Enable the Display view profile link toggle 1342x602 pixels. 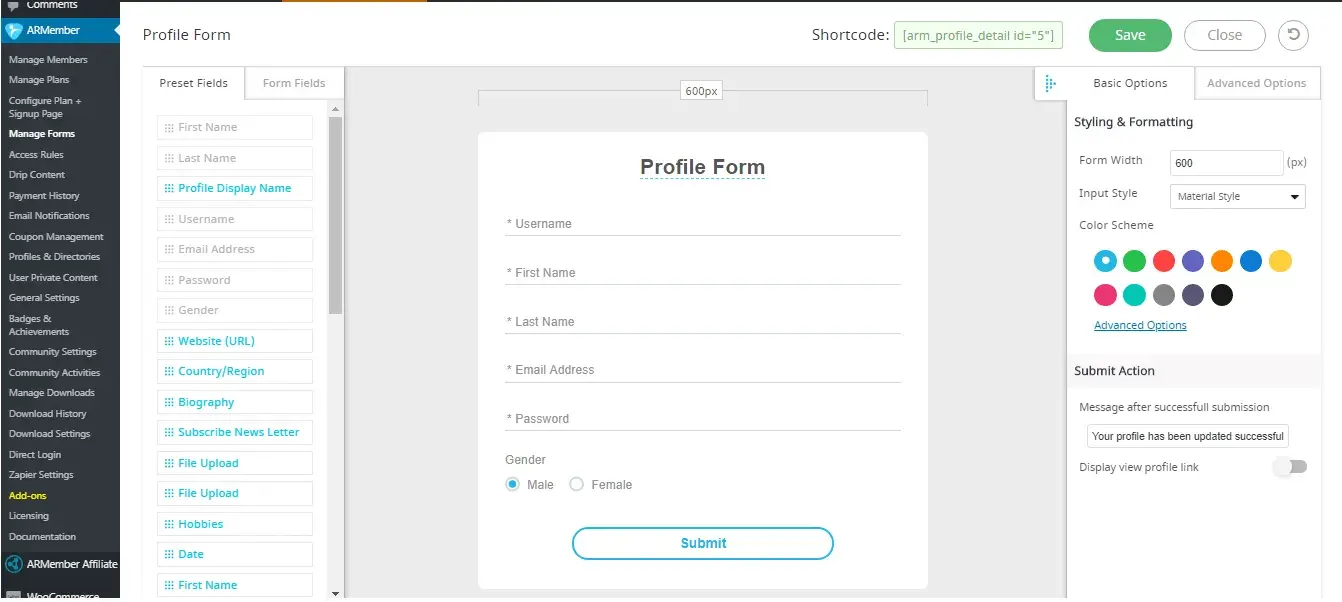click(1290, 467)
